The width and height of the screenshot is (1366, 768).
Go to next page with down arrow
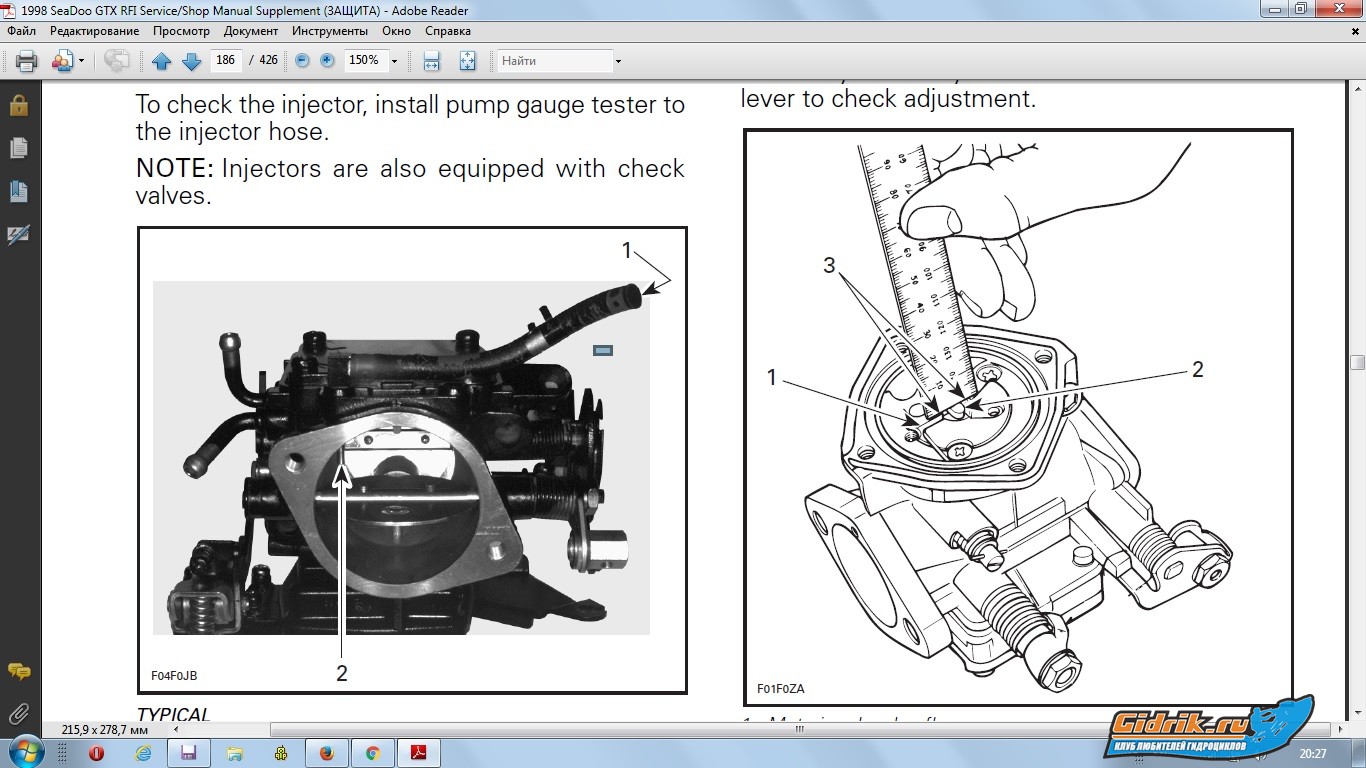pos(191,61)
